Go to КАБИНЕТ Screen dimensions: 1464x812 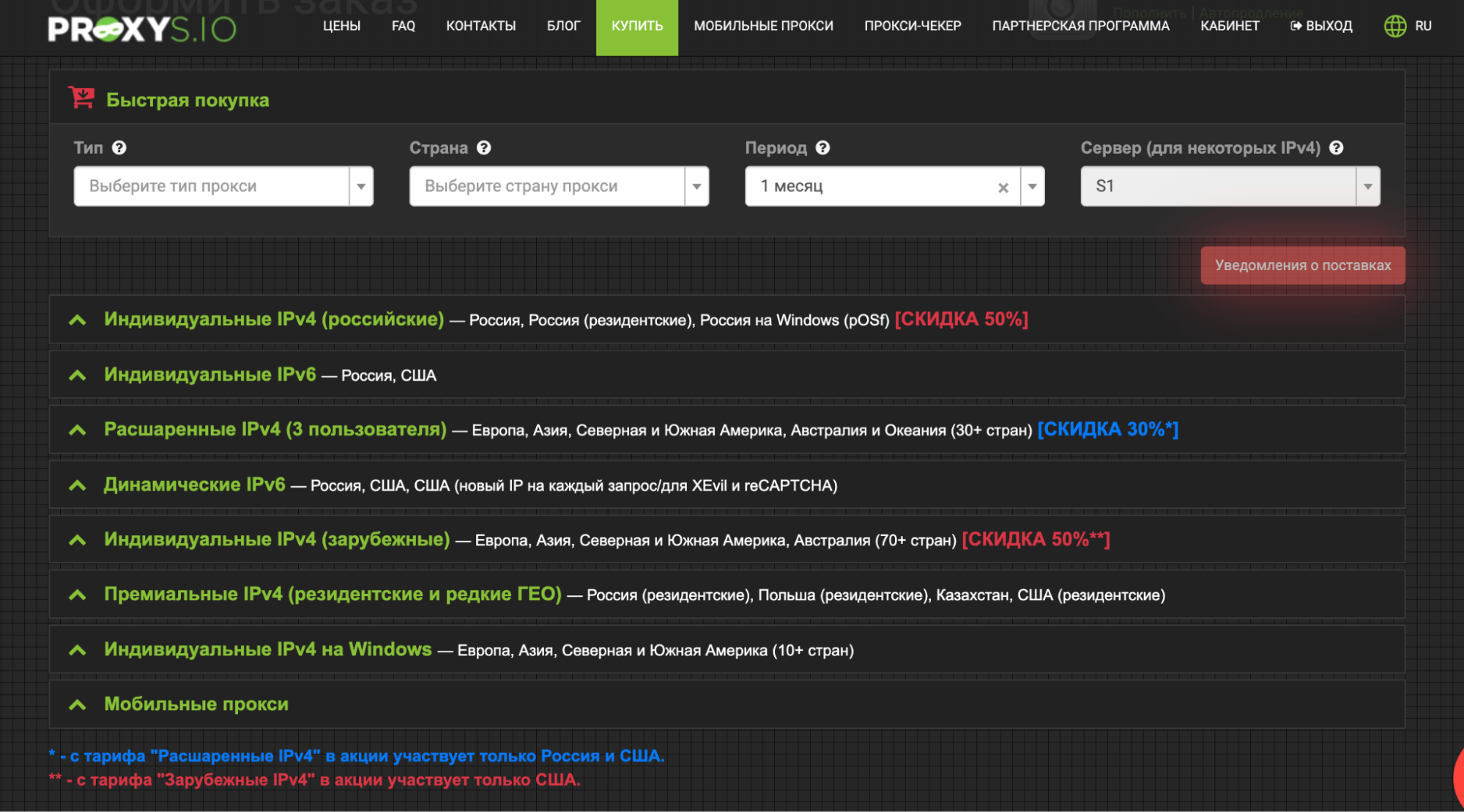tap(1230, 26)
